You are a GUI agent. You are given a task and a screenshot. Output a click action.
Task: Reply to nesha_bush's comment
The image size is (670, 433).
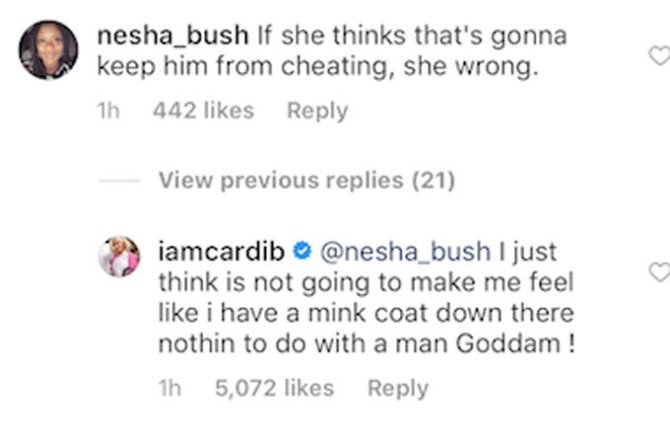pyautogui.click(x=317, y=112)
